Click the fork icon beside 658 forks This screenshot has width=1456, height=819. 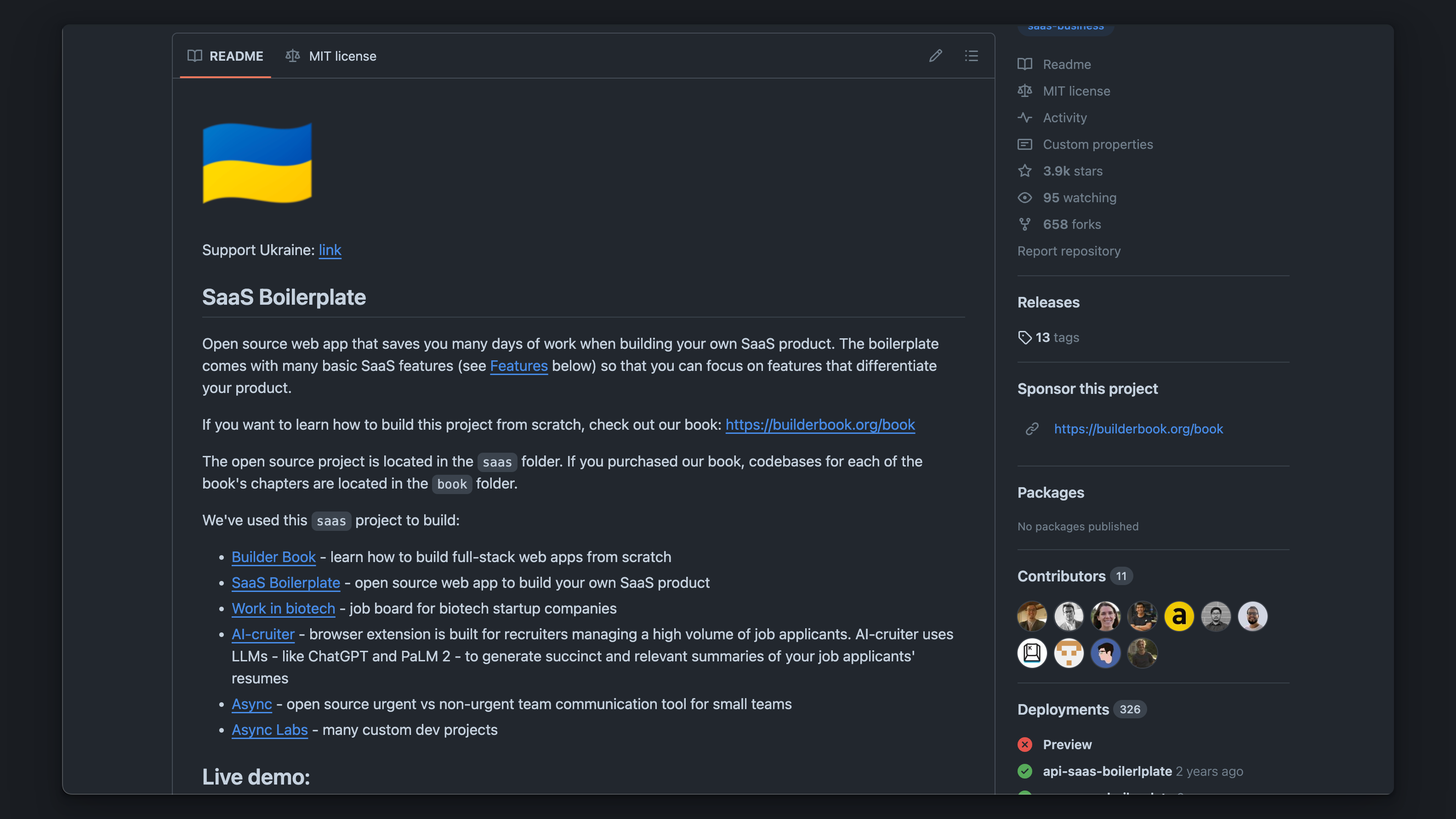coord(1025,224)
